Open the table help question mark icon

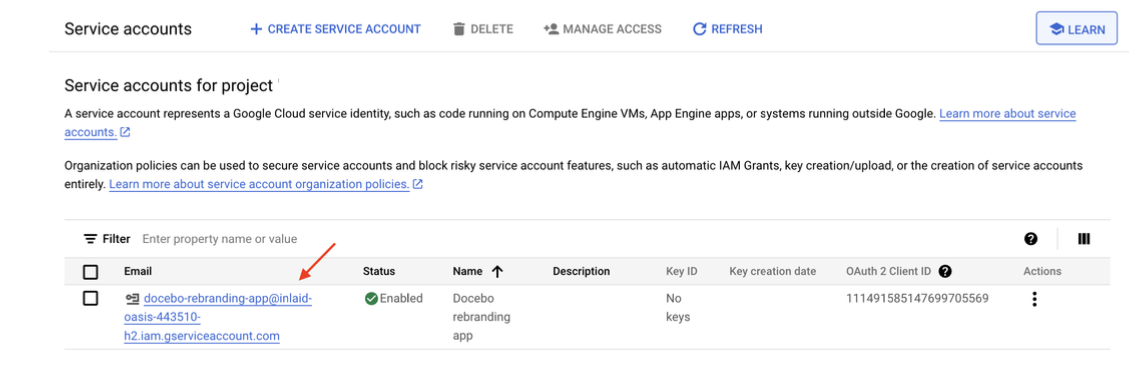click(1031, 239)
